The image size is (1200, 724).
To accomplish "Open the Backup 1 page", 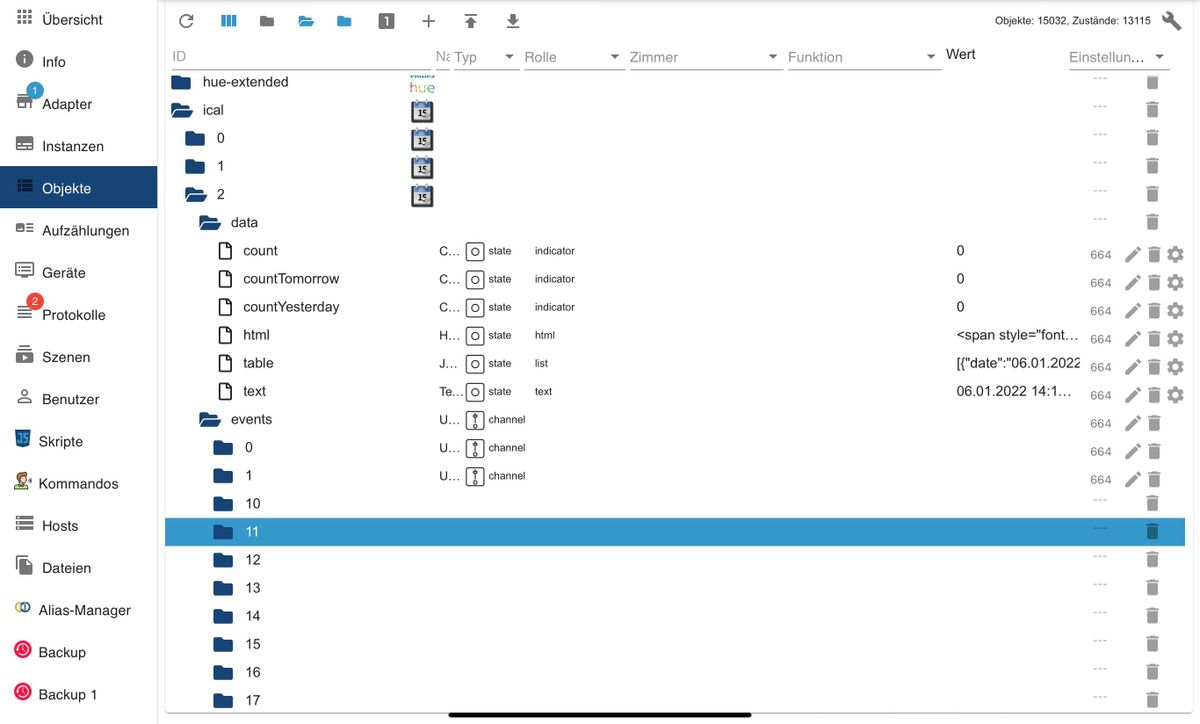I will pyautogui.click(x=79, y=694).
